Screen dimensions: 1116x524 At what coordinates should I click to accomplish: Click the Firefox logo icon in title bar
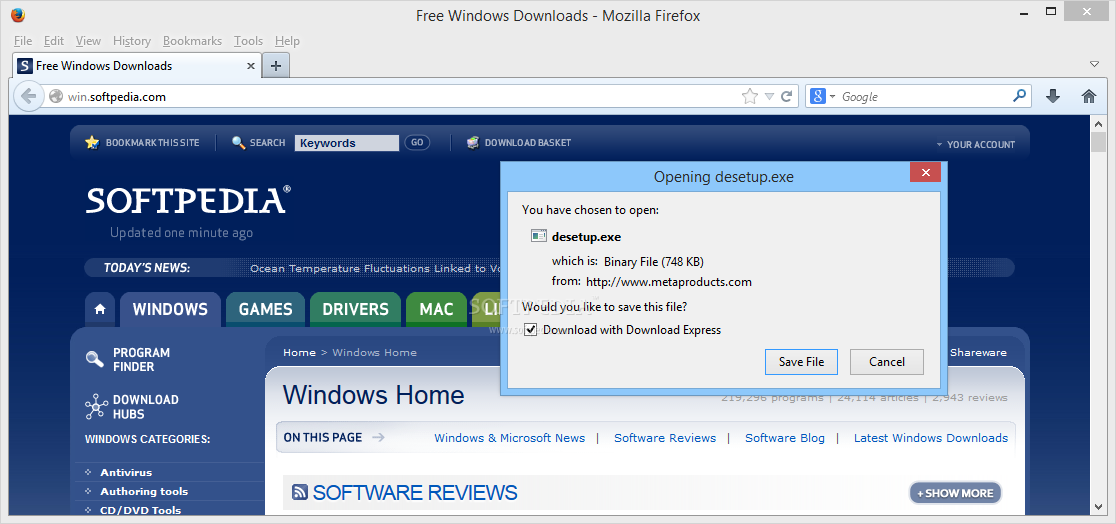tap(18, 14)
